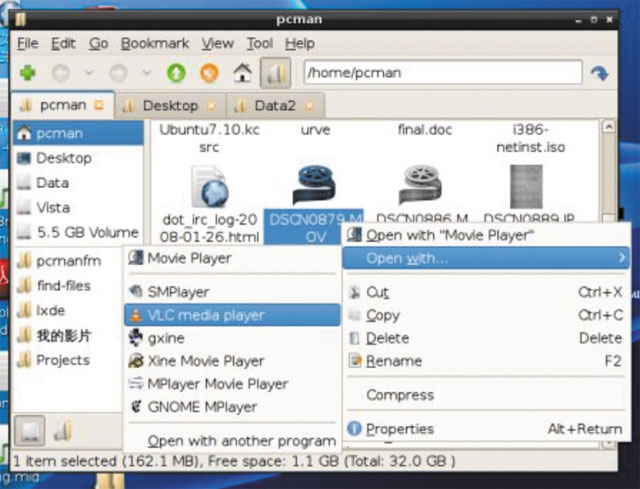The height and width of the screenshot is (489, 640).
Task: Click the blue jump-to arrow beside address bar
Action: tap(600, 73)
